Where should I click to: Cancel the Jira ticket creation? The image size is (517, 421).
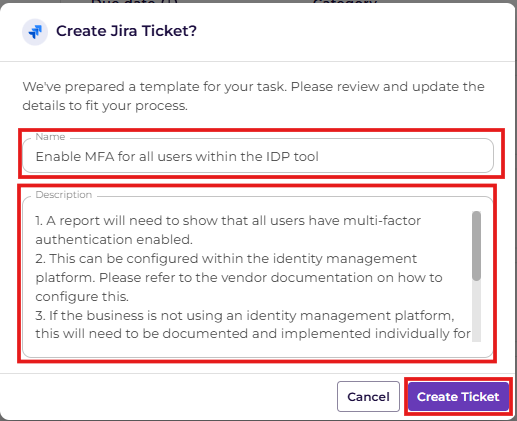click(x=368, y=397)
